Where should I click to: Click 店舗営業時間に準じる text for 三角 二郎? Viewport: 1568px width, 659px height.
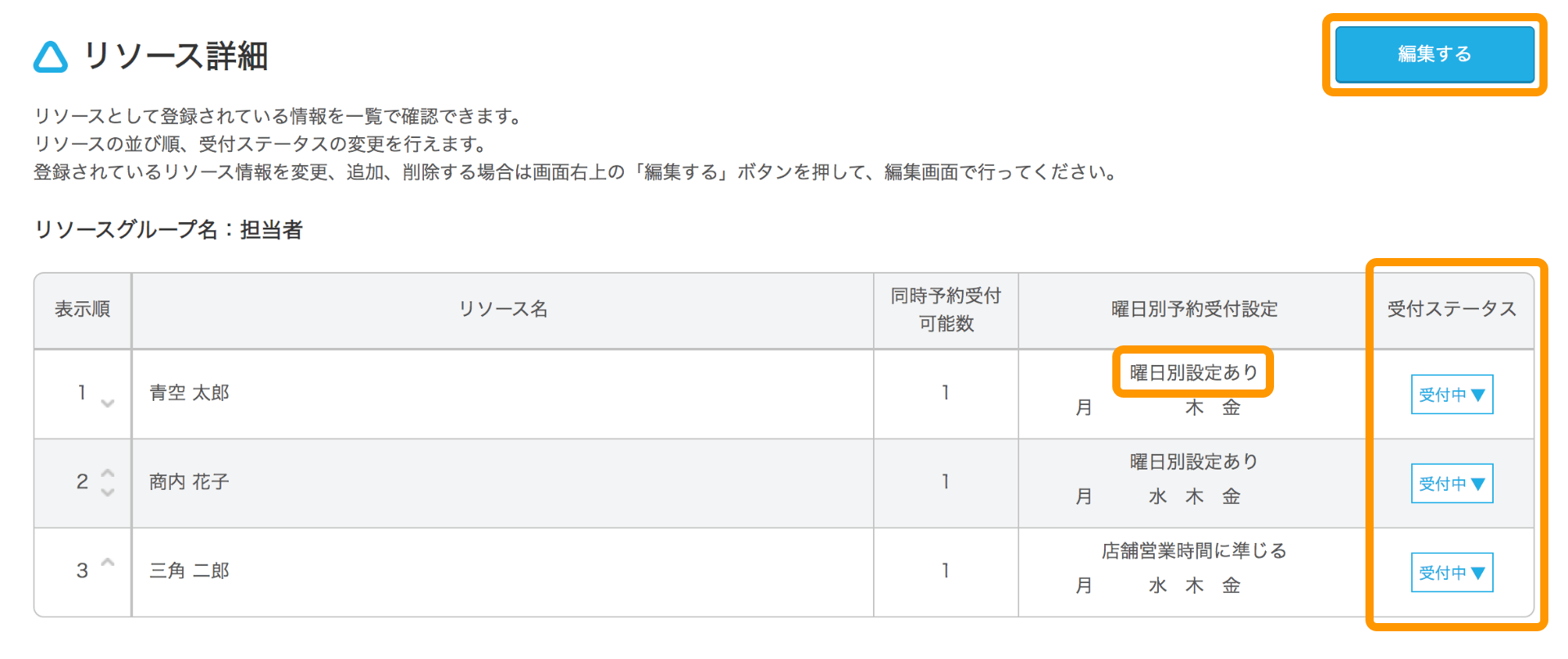click(1193, 550)
